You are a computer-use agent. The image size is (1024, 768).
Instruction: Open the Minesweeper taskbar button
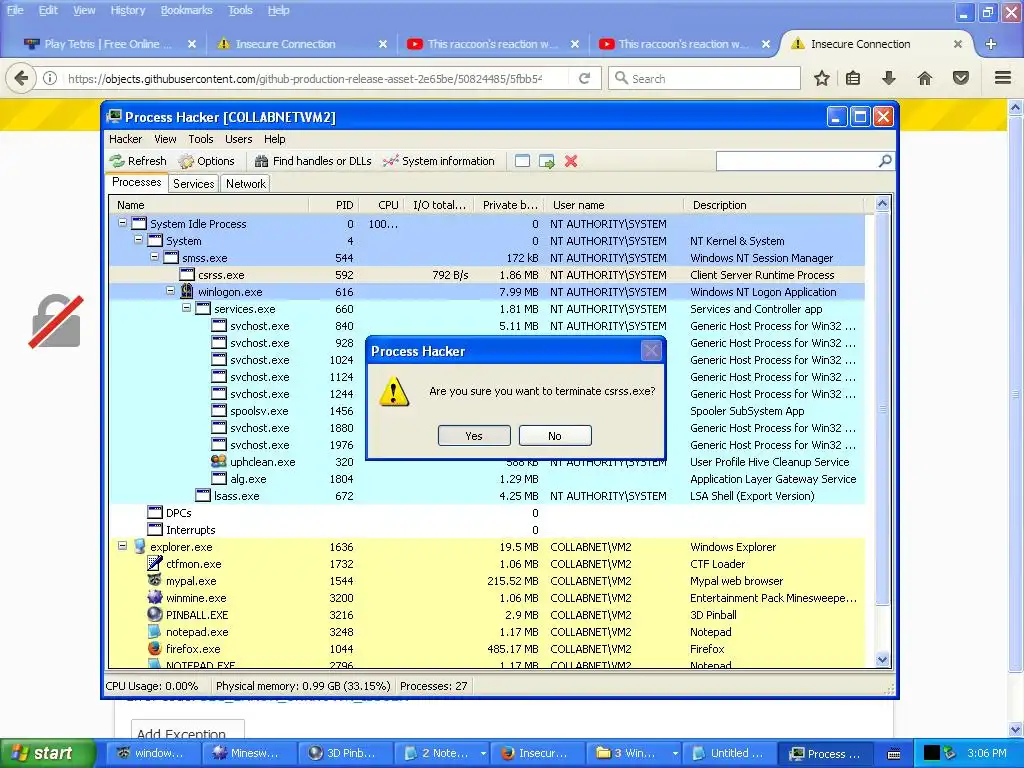click(x=249, y=753)
